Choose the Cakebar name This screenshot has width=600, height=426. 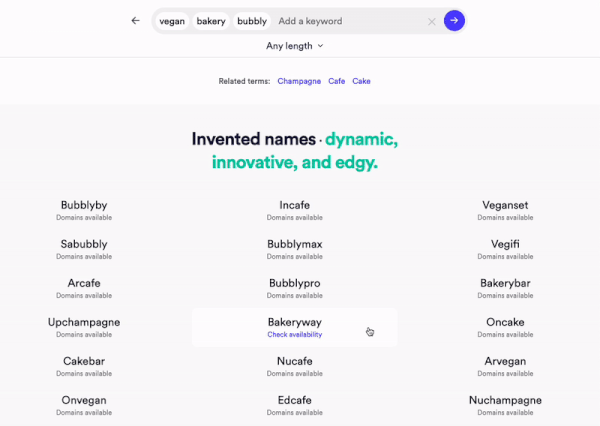[x=84, y=361]
